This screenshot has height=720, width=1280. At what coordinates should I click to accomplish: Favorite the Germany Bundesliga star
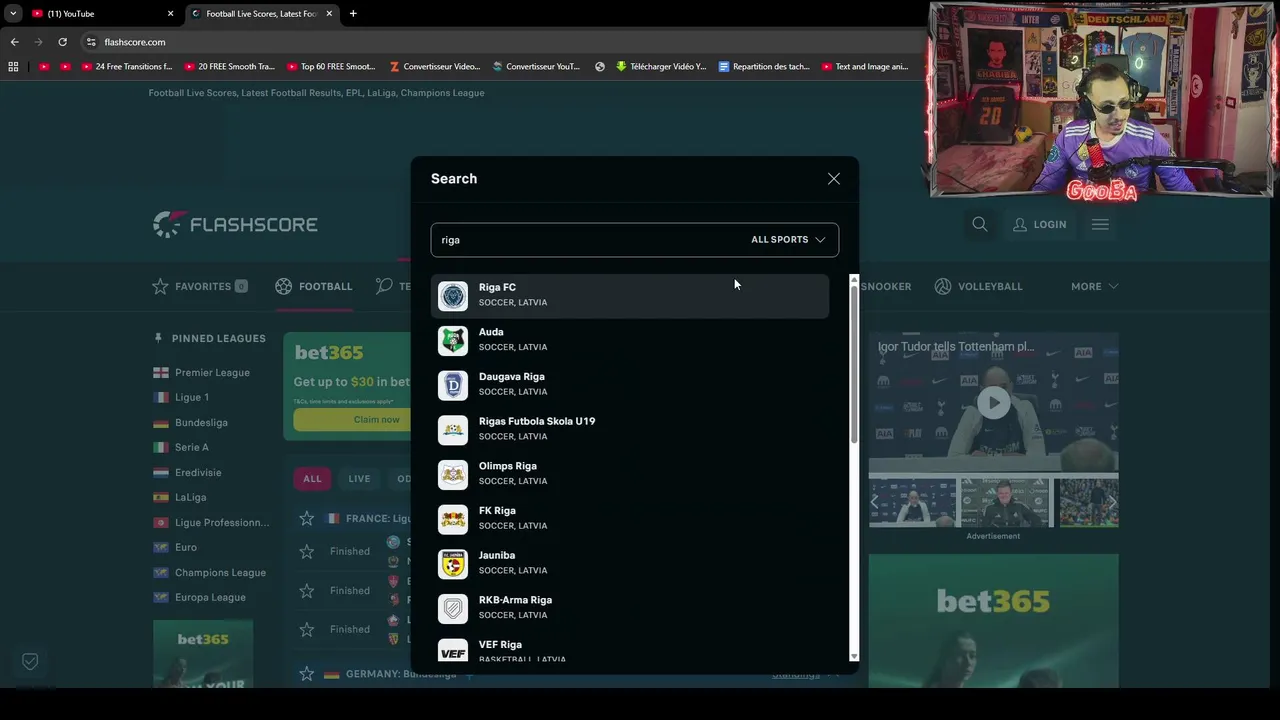(x=307, y=674)
